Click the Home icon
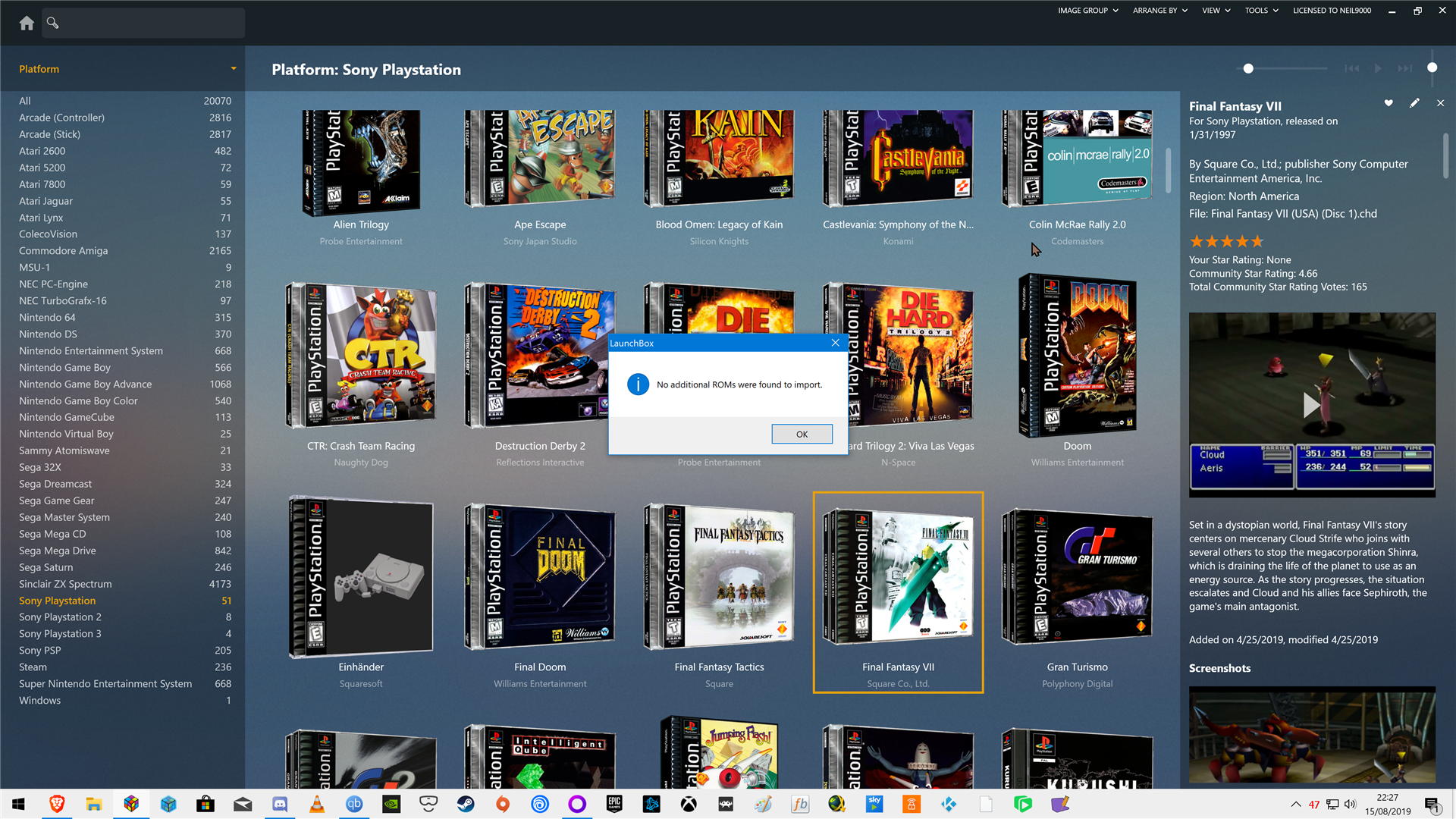 click(x=27, y=23)
